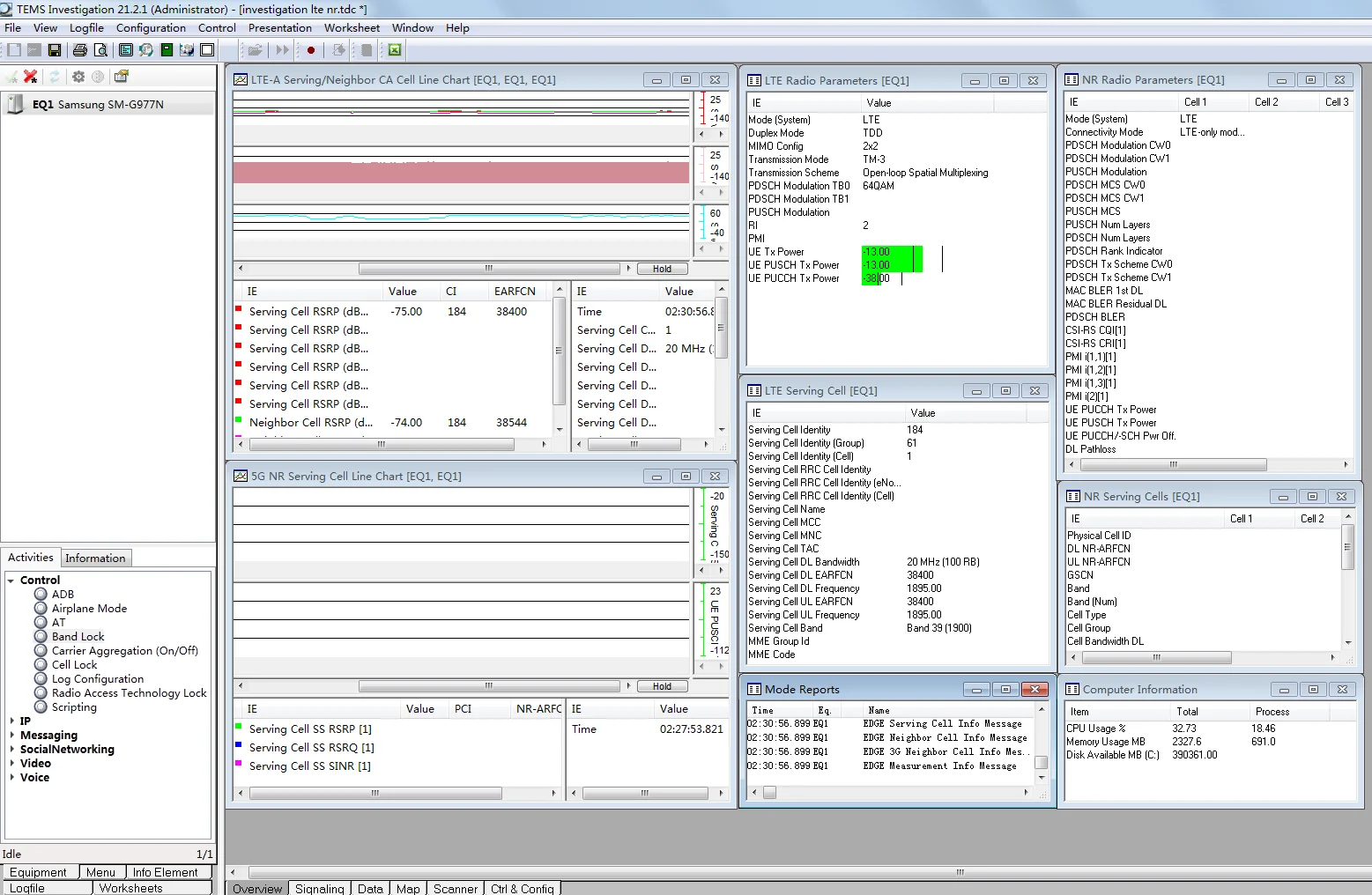Viewport: 1372px width, 895px height.
Task: Collapse the Control activities group
Action: [11, 580]
